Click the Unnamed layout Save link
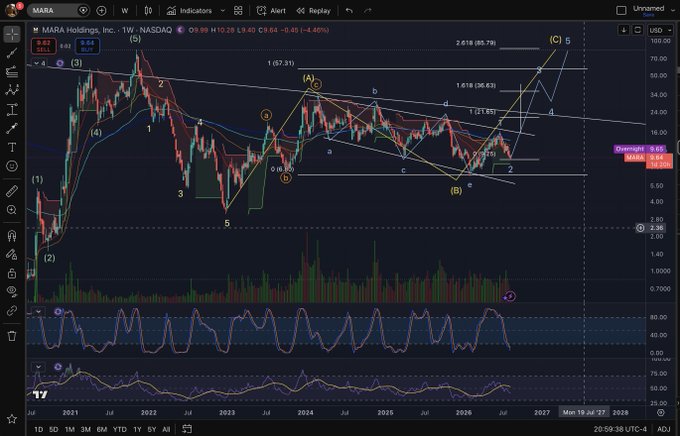This screenshot has height=436, width=680. pos(648,15)
